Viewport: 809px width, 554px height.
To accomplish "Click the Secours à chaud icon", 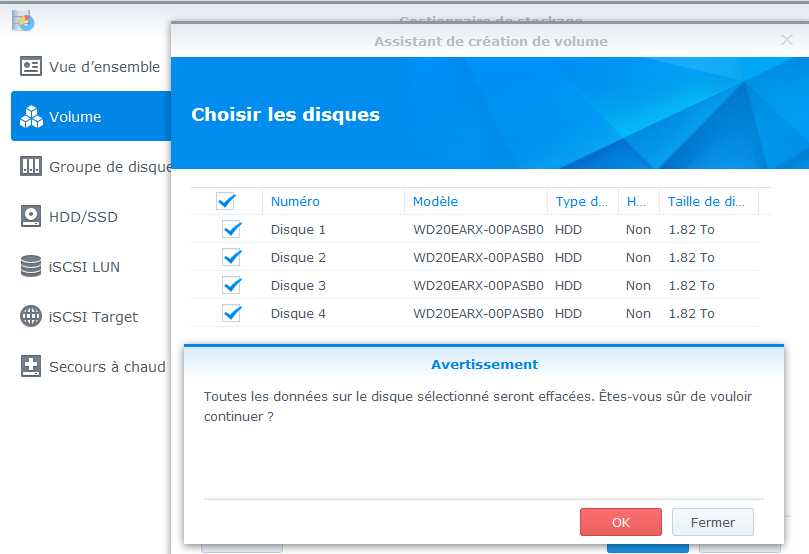I will 31,366.
